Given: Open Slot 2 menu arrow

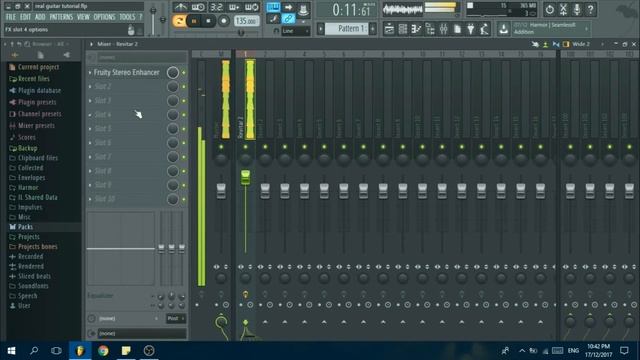Looking at the screenshot, I should [x=90, y=87].
